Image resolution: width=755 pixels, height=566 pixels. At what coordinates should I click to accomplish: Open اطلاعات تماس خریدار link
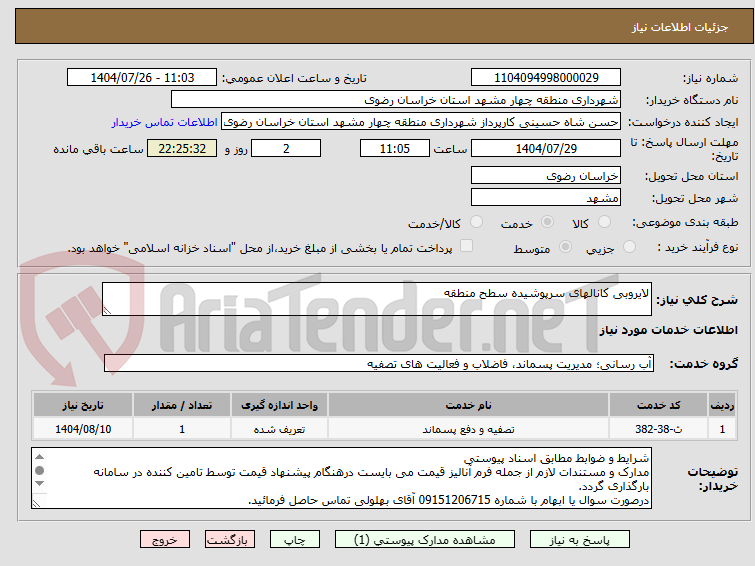click(165, 122)
